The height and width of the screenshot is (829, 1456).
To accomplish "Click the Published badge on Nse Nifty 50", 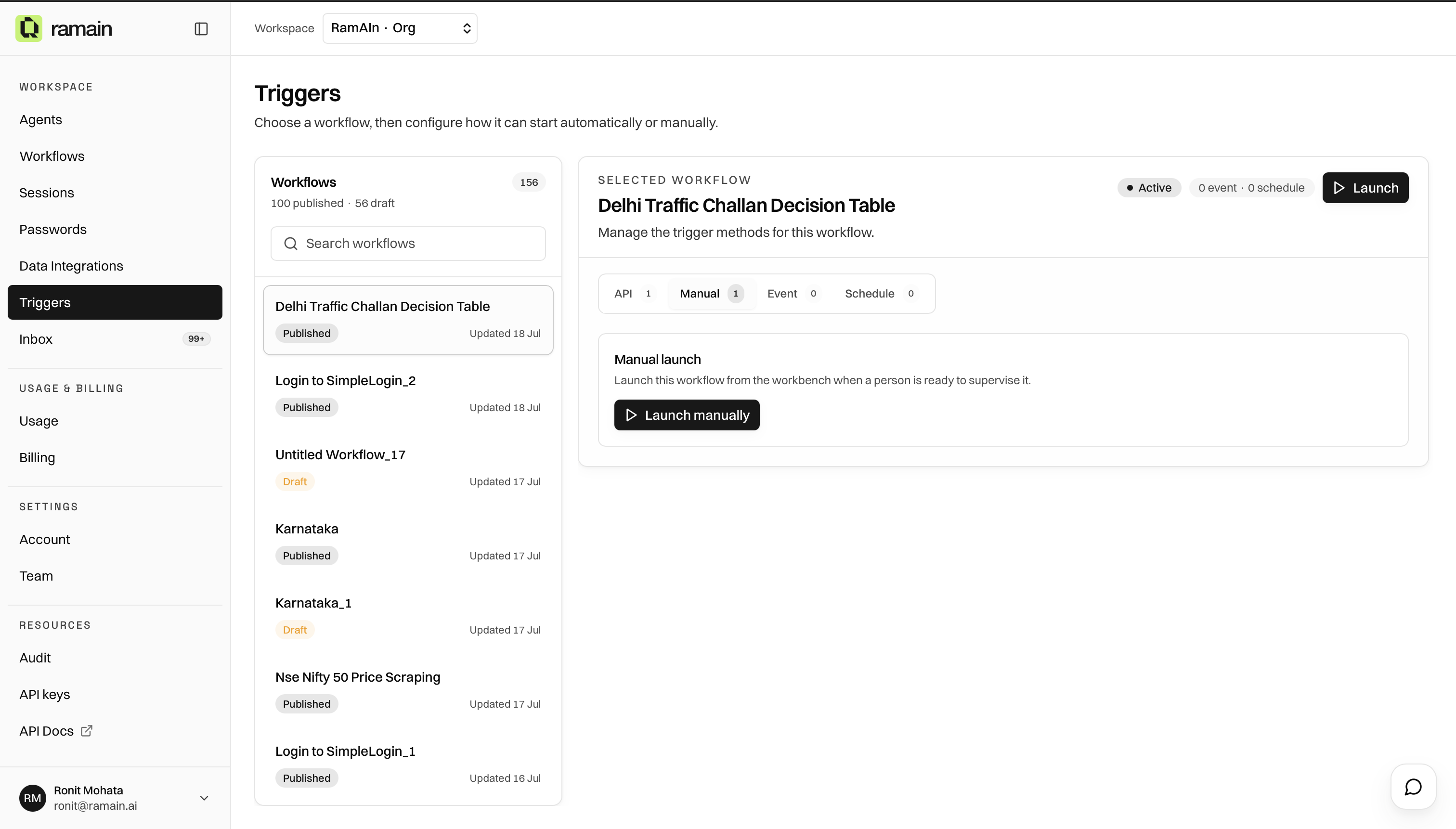I will pyautogui.click(x=306, y=704).
